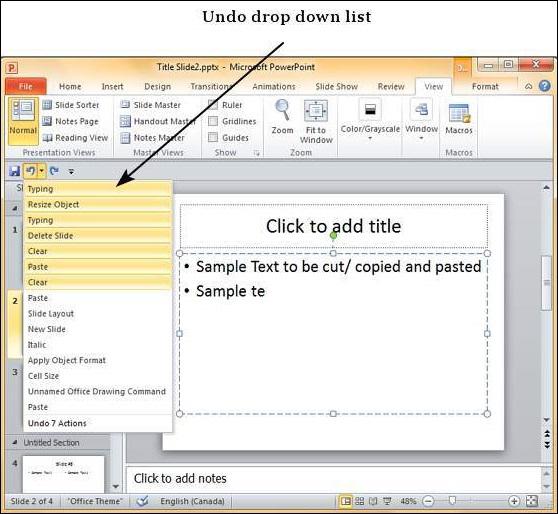Select Unnamed Office Drawing Command entry
Viewport: 558px width, 514px height.
[x=98, y=392]
